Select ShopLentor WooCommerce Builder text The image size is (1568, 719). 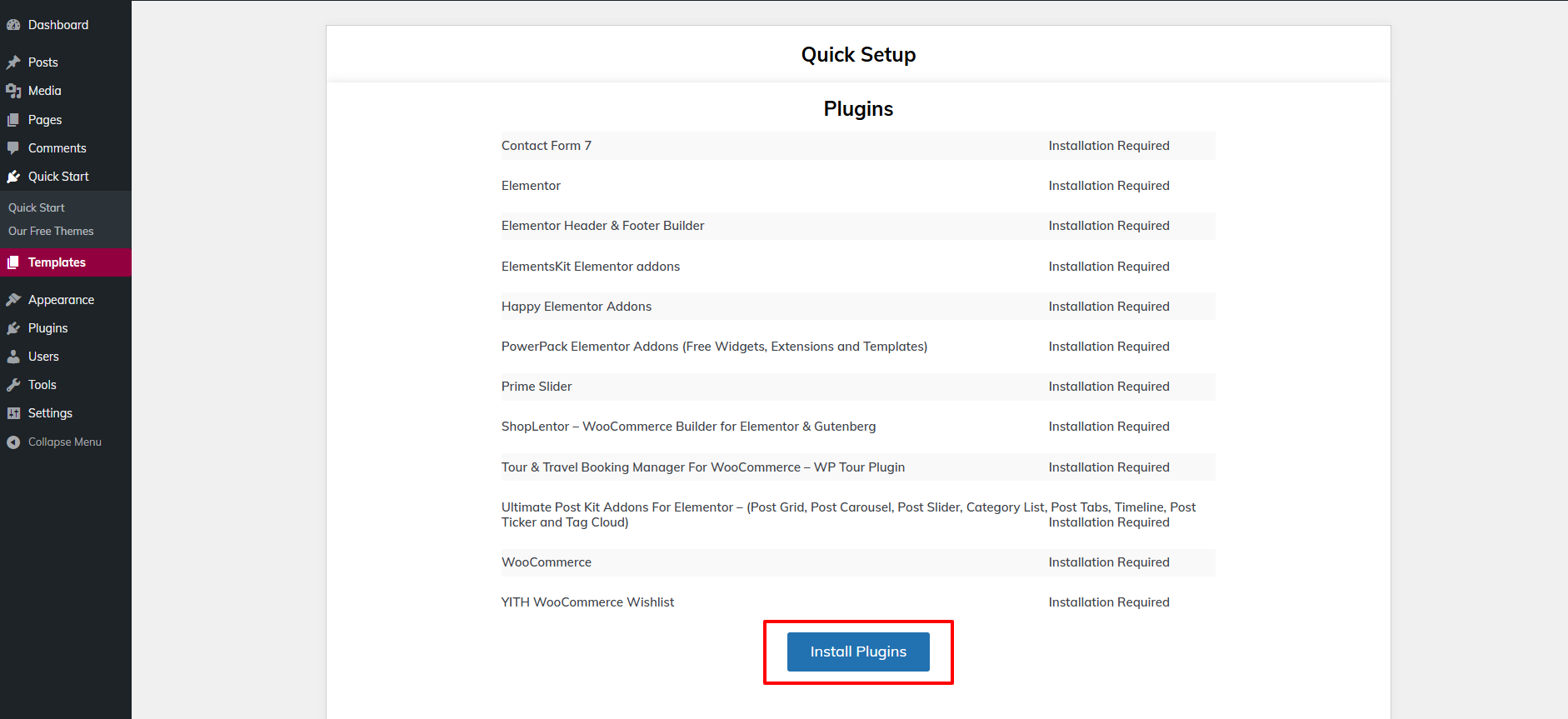click(x=688, y=427)
